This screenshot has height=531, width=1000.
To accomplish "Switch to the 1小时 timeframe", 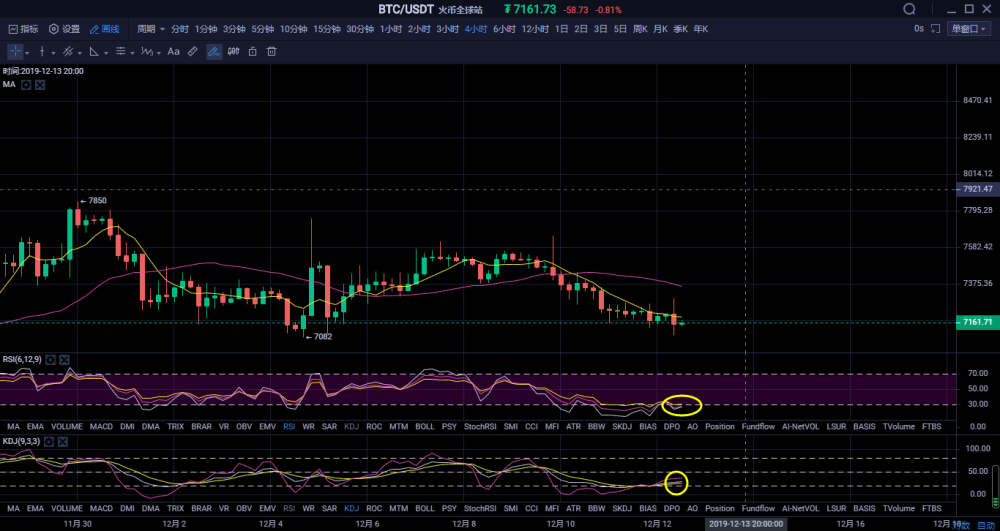I will [x=392, y=29].
